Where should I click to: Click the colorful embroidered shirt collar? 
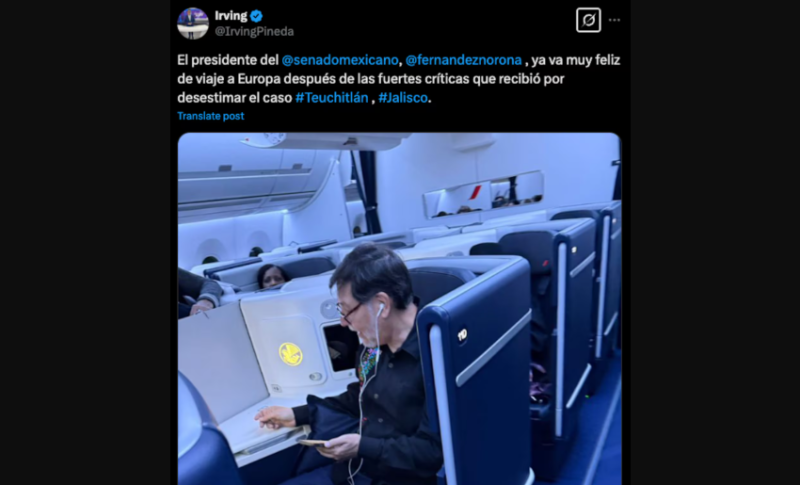pos(367,364)
